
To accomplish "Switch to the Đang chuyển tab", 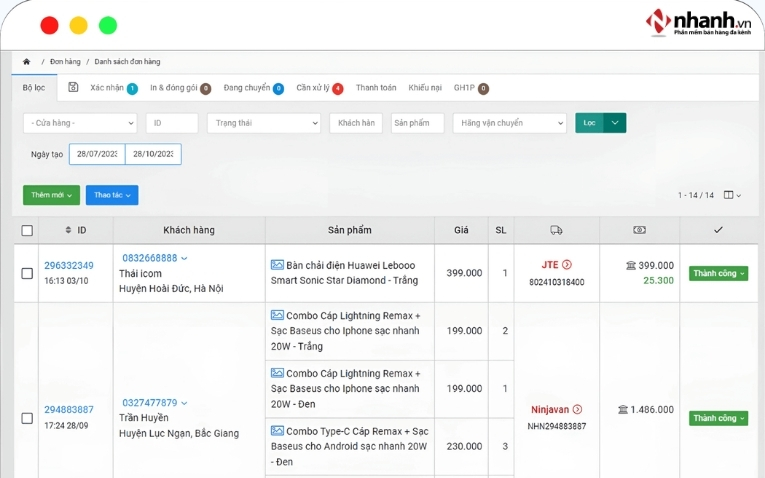I will (x=247, y=88).
